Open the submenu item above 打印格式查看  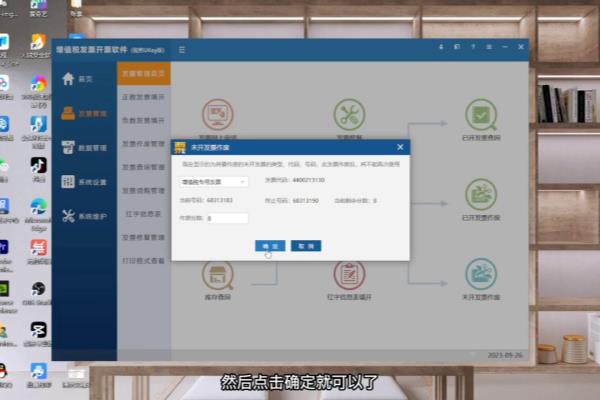pos(143,237)
